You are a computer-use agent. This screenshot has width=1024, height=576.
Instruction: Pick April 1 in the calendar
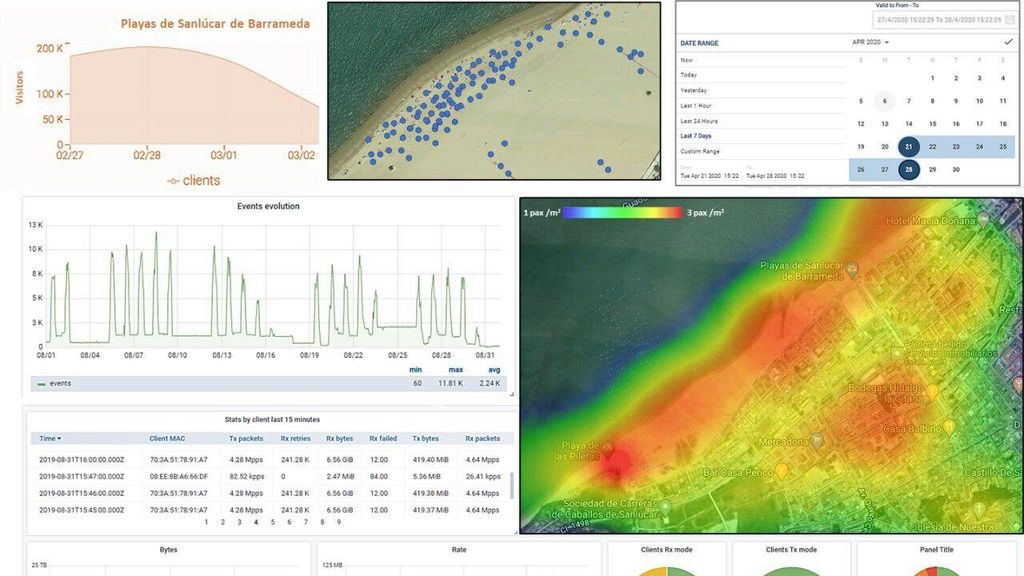933,78
